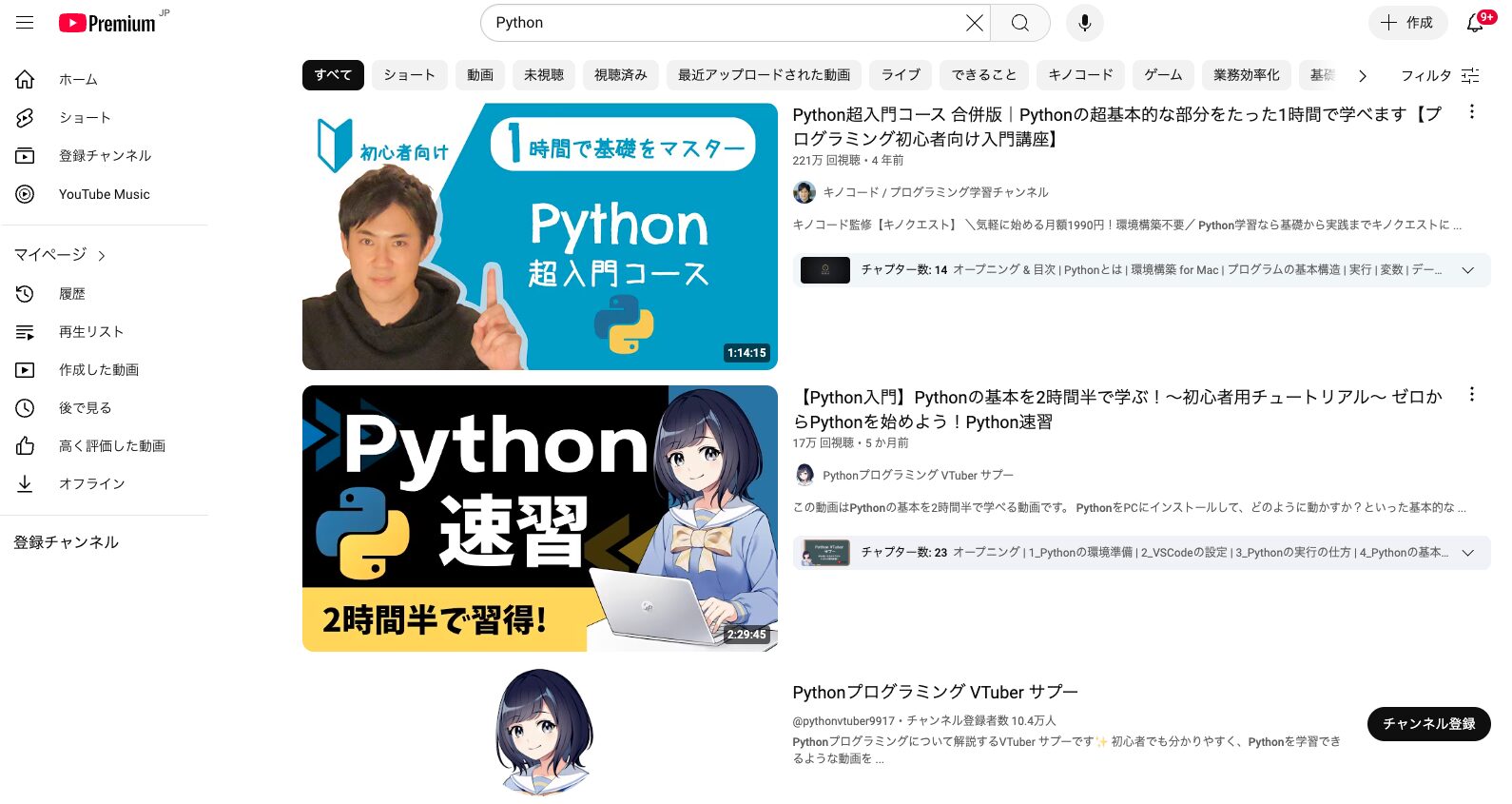Click the @pythonvtuber9917 handle text
The width and height of the screenshot is (1512, 804).
pyautogui.click(x=843, y=721)
